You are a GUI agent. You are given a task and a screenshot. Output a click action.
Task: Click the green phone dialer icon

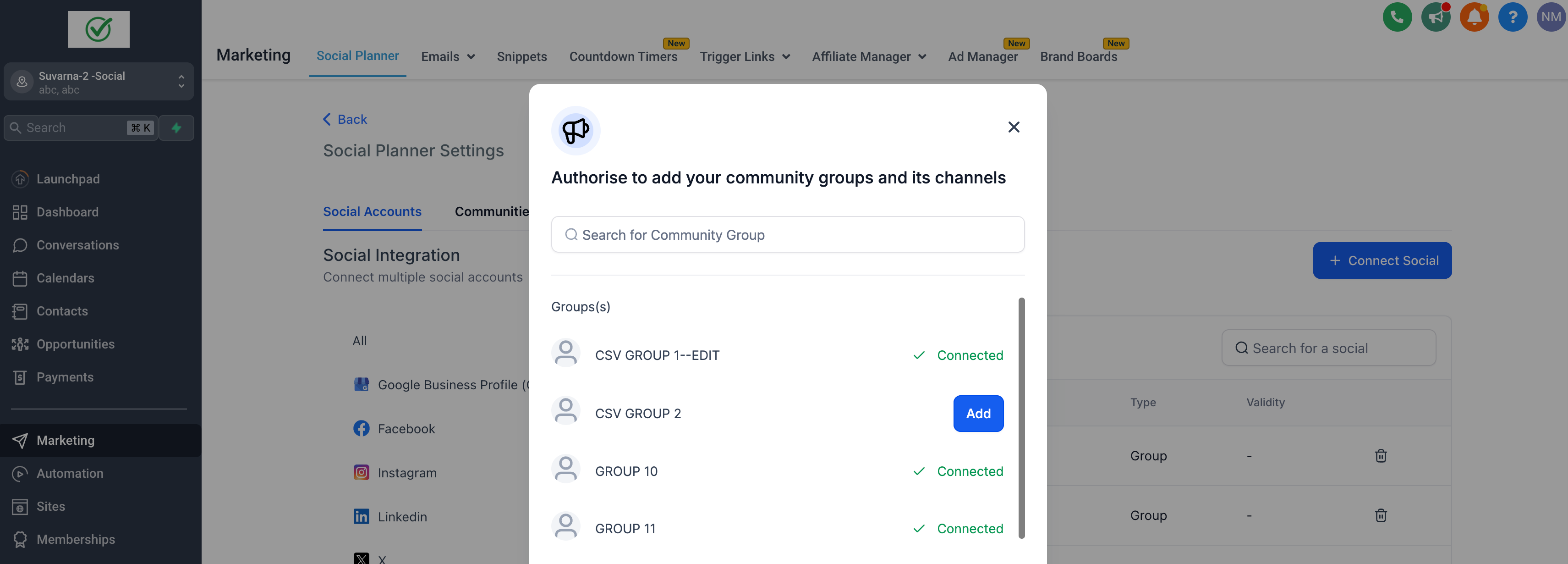coord(1397,17)
